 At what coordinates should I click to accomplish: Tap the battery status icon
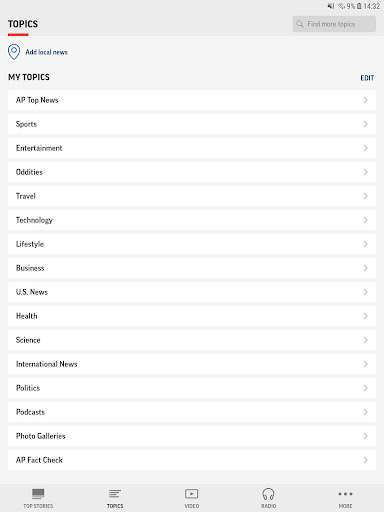pyautogui.click(x=359, y=6)
